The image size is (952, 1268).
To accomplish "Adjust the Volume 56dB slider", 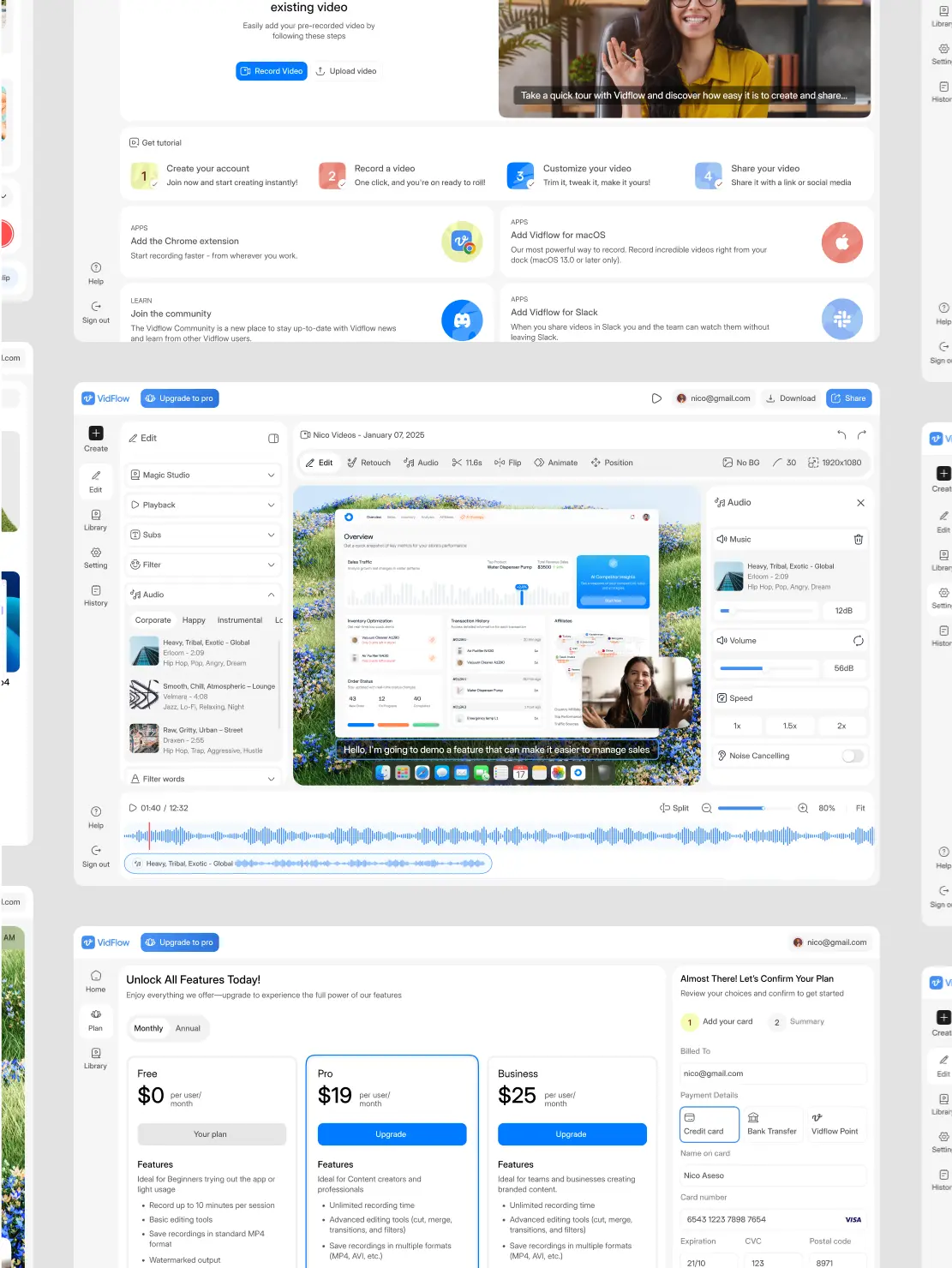I will click(767, 668).
